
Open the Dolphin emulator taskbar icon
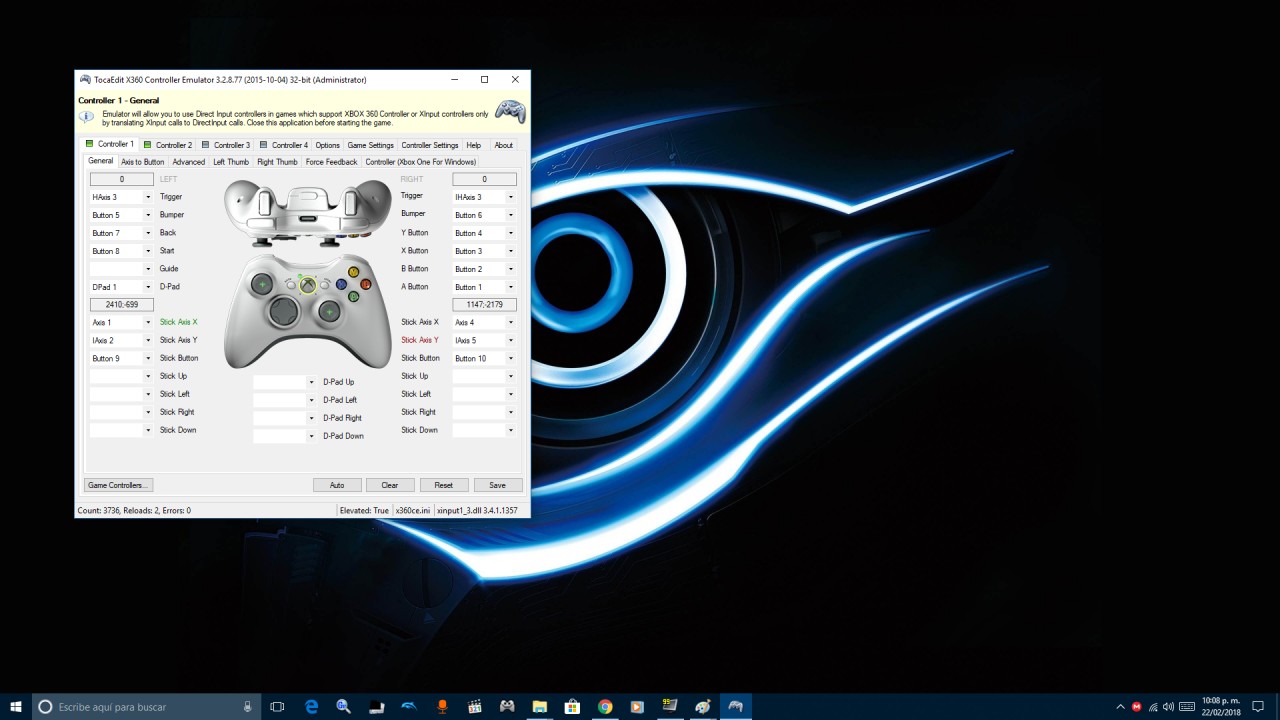point(409,707)
